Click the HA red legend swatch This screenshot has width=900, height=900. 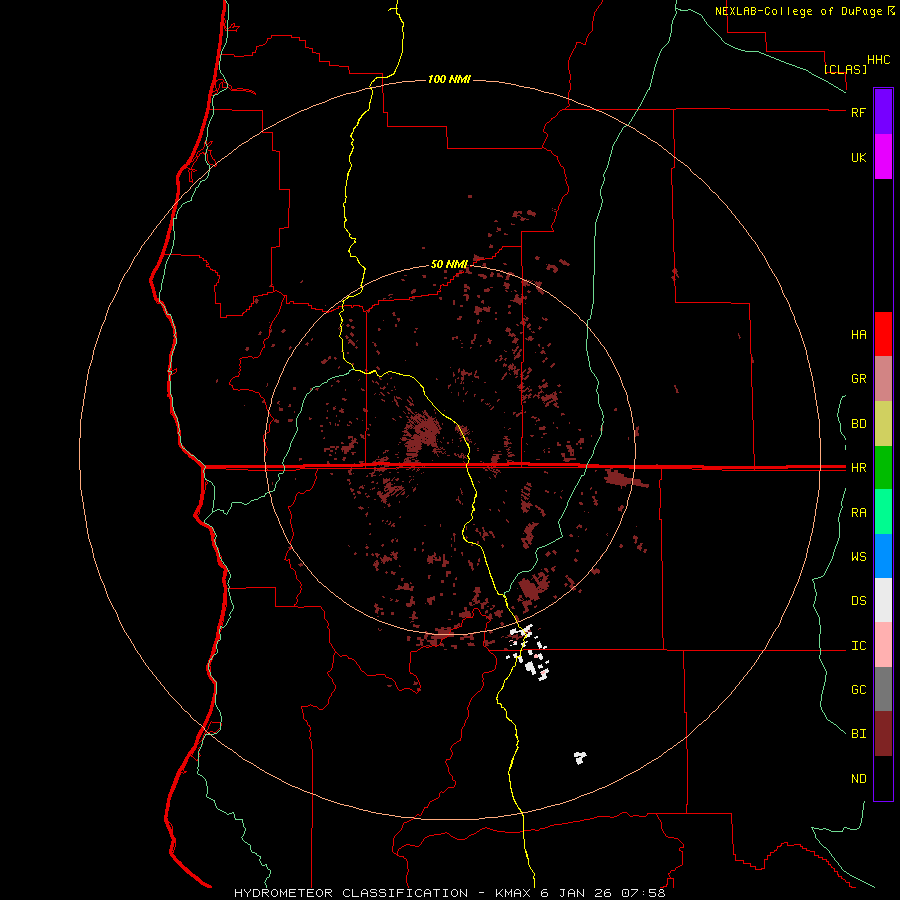tap(883, 334)
